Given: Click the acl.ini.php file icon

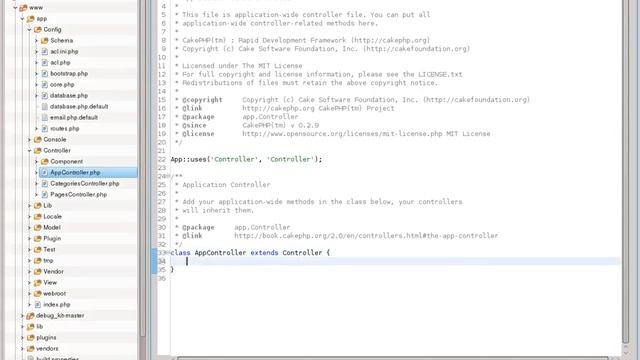Looking at the screenshot, I should 44,52.
